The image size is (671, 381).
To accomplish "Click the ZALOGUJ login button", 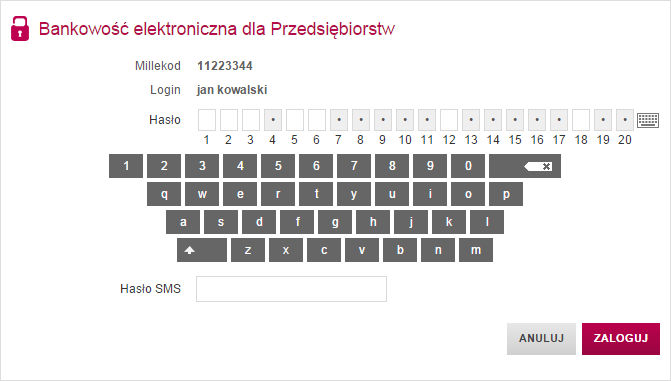I will click(x=621, y=339).
